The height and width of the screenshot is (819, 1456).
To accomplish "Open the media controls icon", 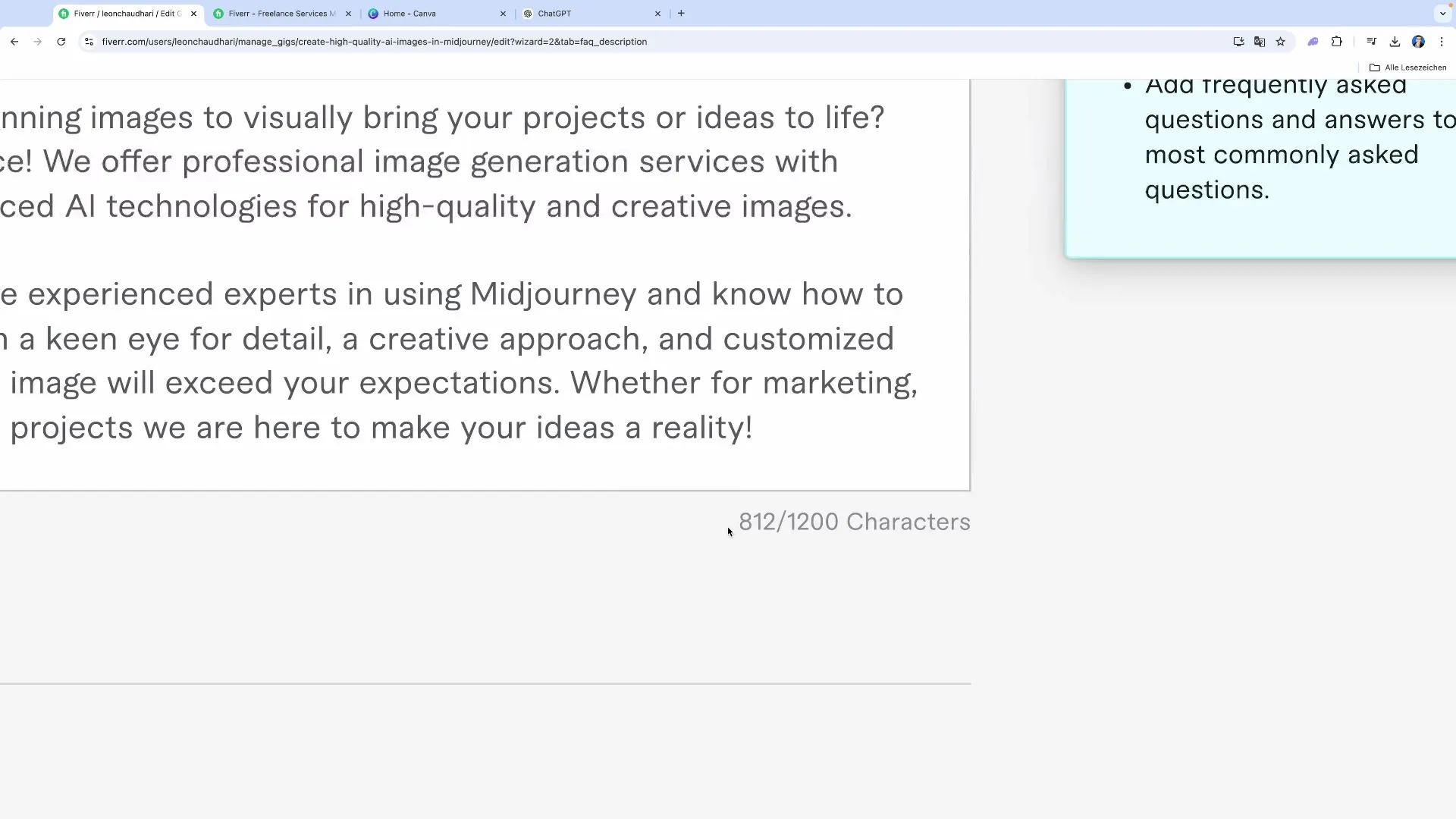I will click(x=1371, y=42).
